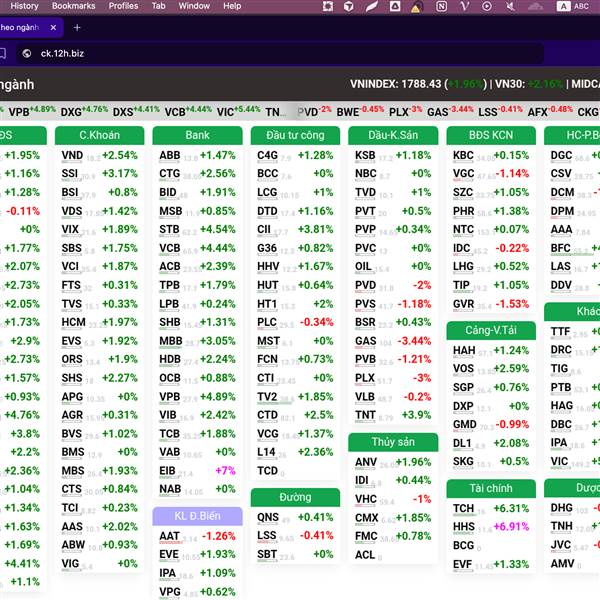The width and height of the screenshot is (600, 600).
Task: Select the Bank sector header
Action: coord(197,135)
